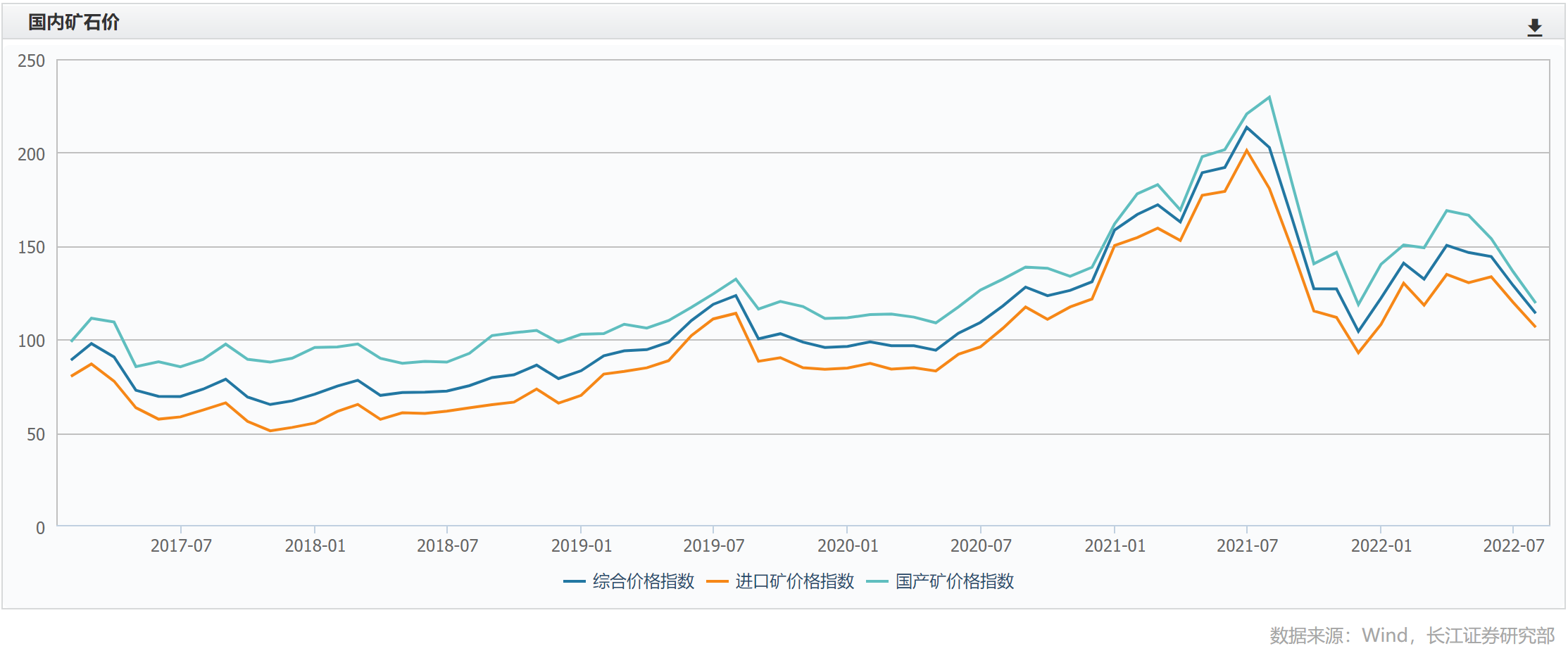Click the 2022-07 x-axis label
Viewport: 1568px width, 658px height.
point(1513,545)
